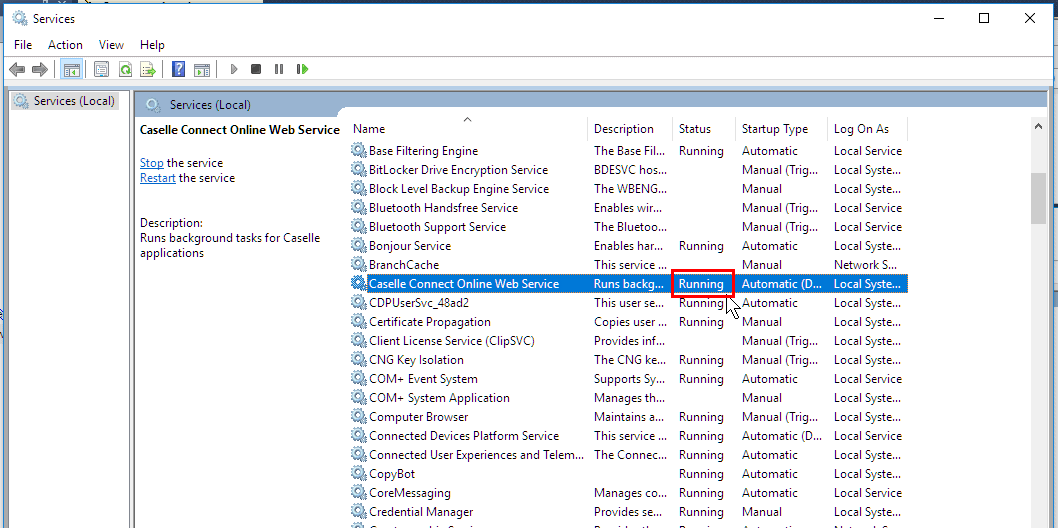The image size is (1058, 528).
Task: Open the Help menu
Action: (x=152, y=45)
